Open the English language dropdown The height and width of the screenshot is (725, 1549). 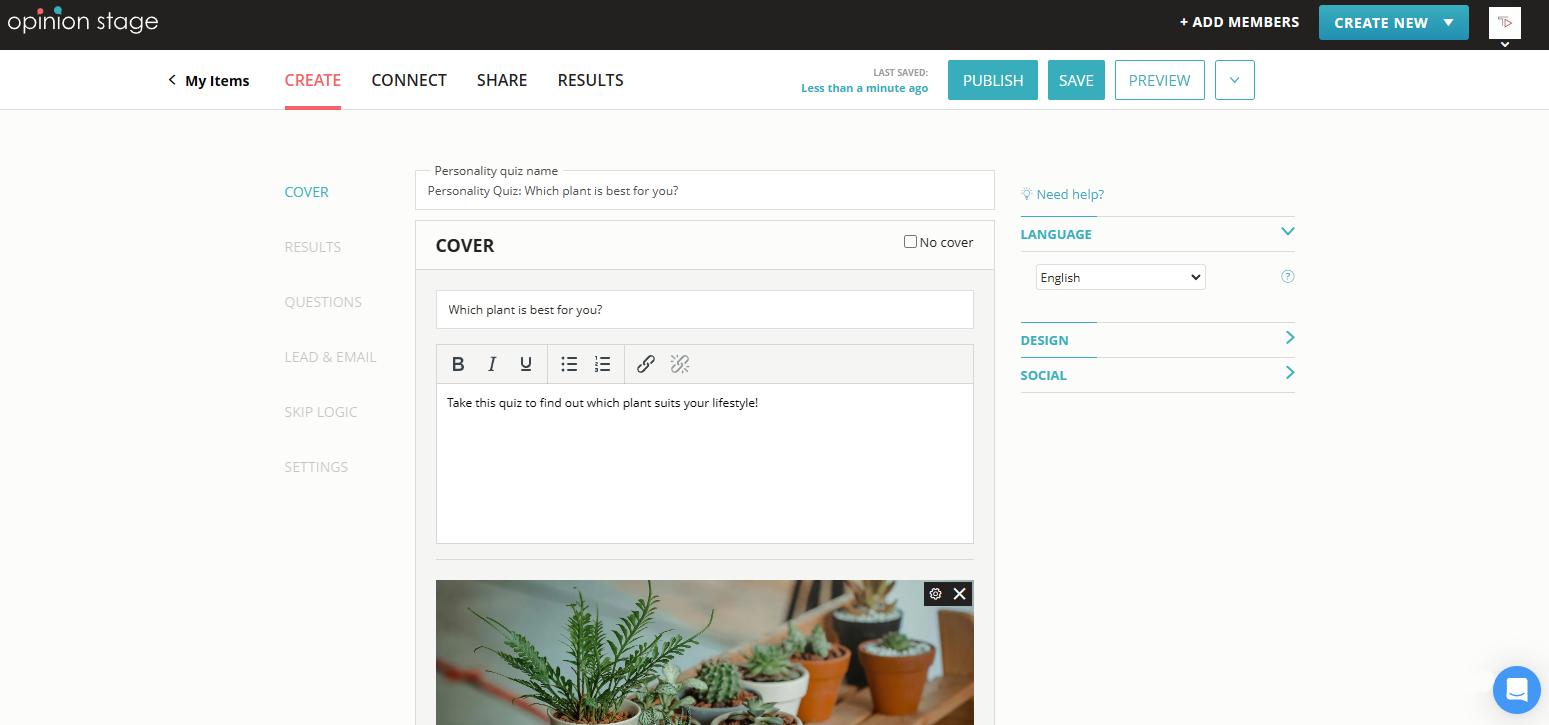coord(1120,278)
